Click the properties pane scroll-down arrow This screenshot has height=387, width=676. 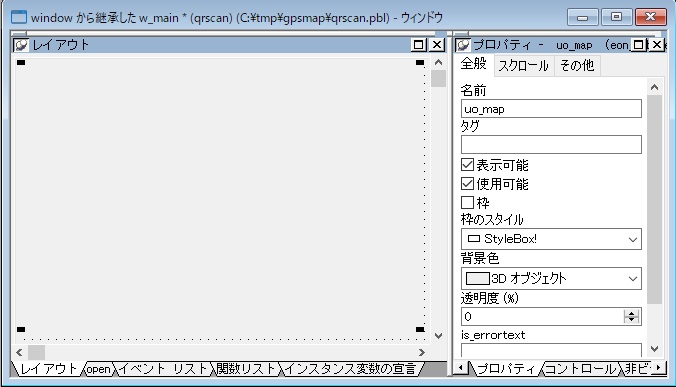654,348
